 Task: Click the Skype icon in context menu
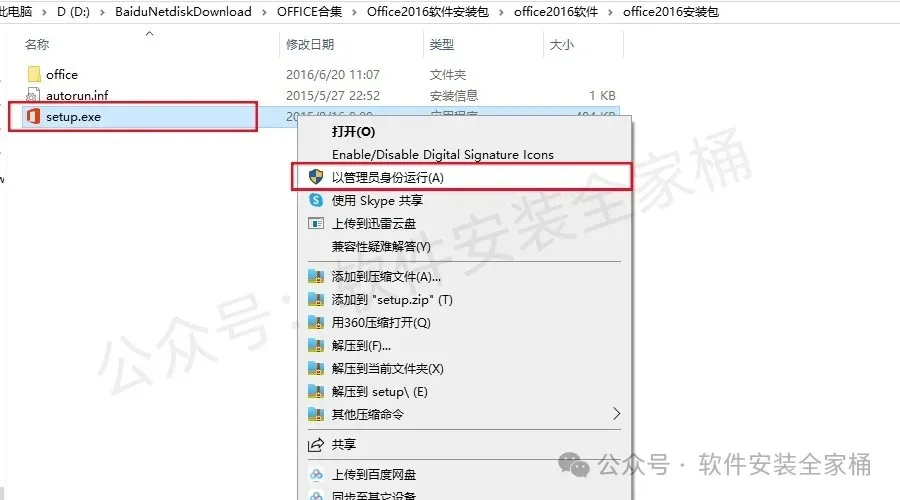(316, 200)
